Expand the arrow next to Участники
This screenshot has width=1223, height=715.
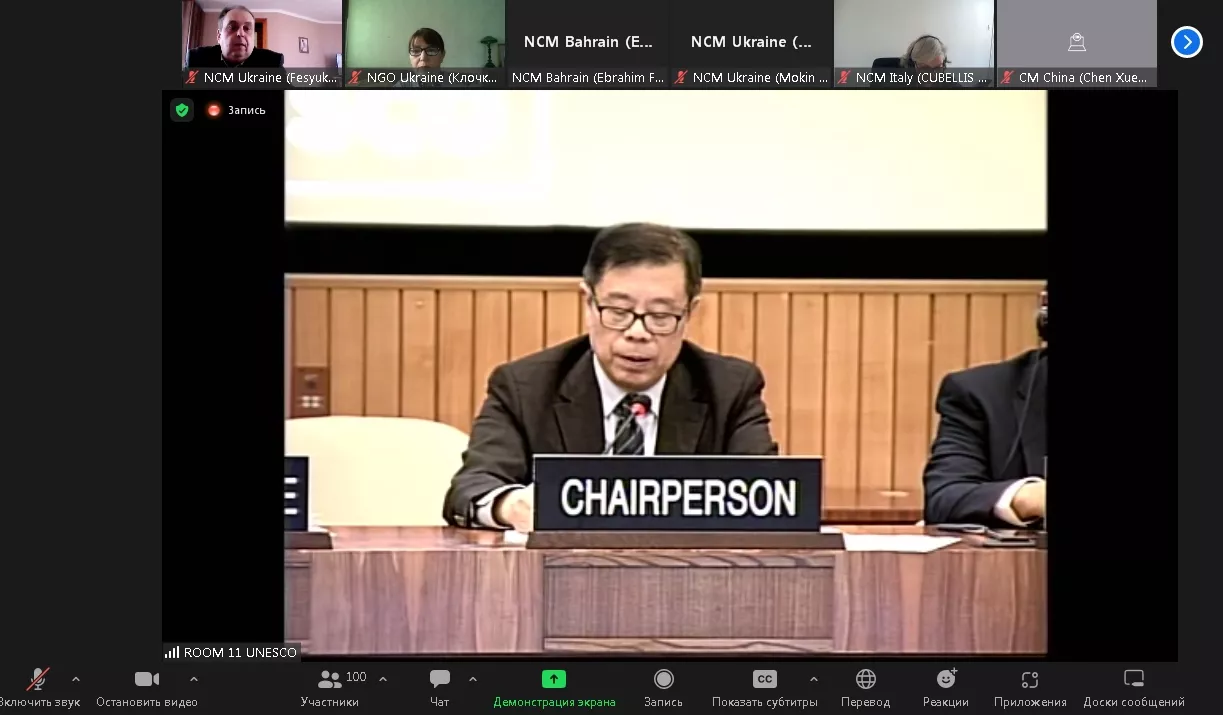tap(383, 679)
